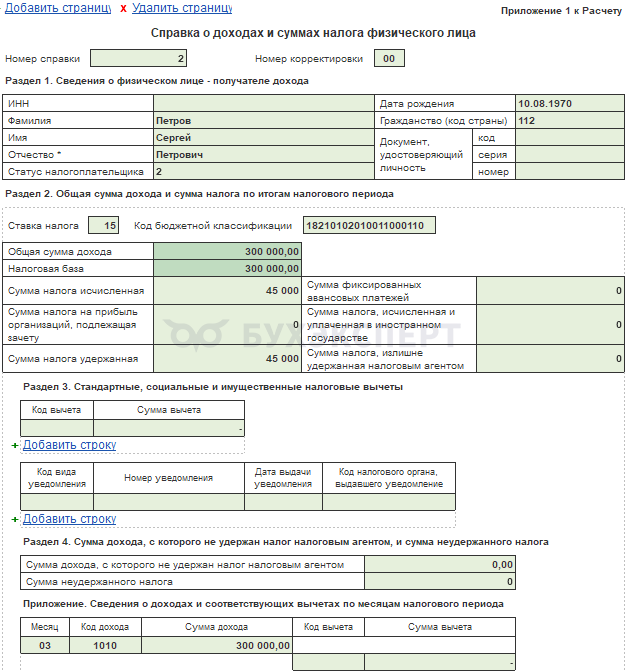Click profit tax to offset field

coord(227,324)
